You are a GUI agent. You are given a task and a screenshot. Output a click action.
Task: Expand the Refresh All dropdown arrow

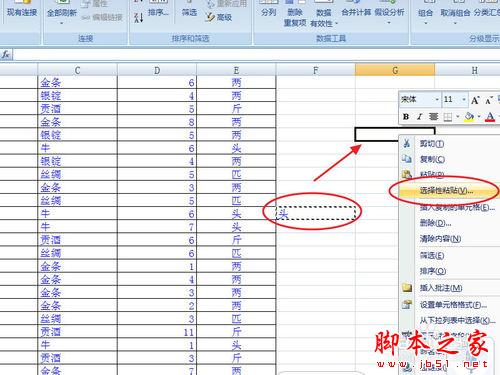pos(62,23)
